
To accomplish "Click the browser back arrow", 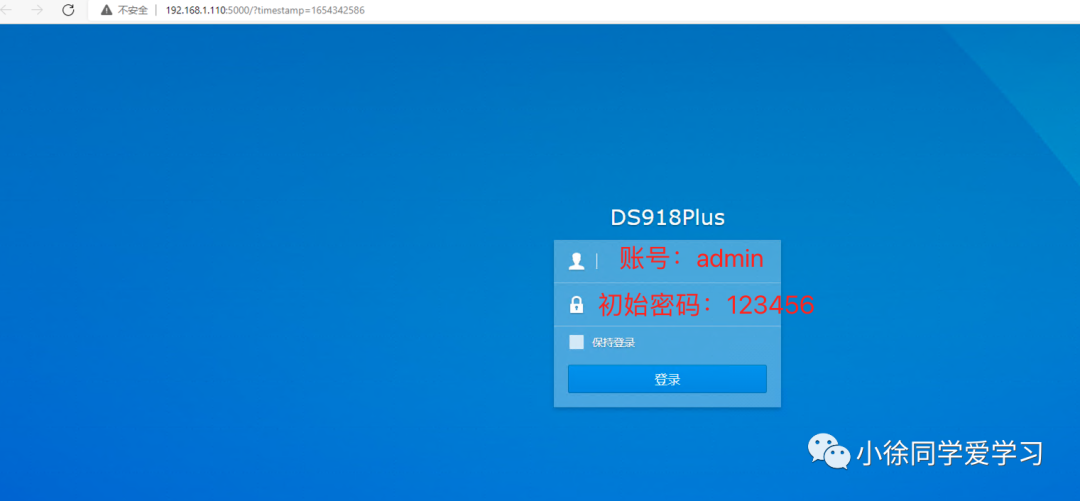I will 8,10.
